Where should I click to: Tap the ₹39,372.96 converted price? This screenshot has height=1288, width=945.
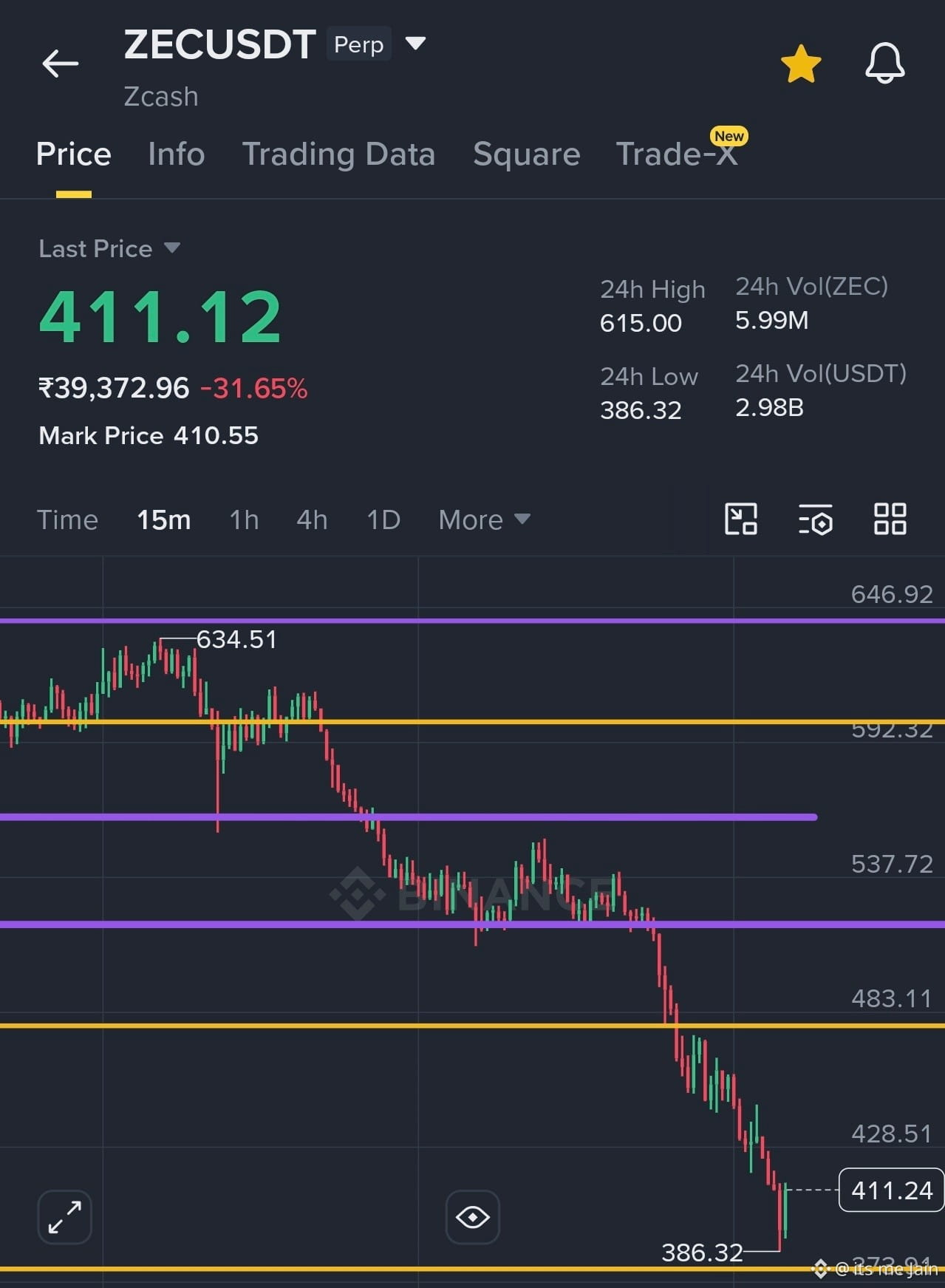click(114, 388)
